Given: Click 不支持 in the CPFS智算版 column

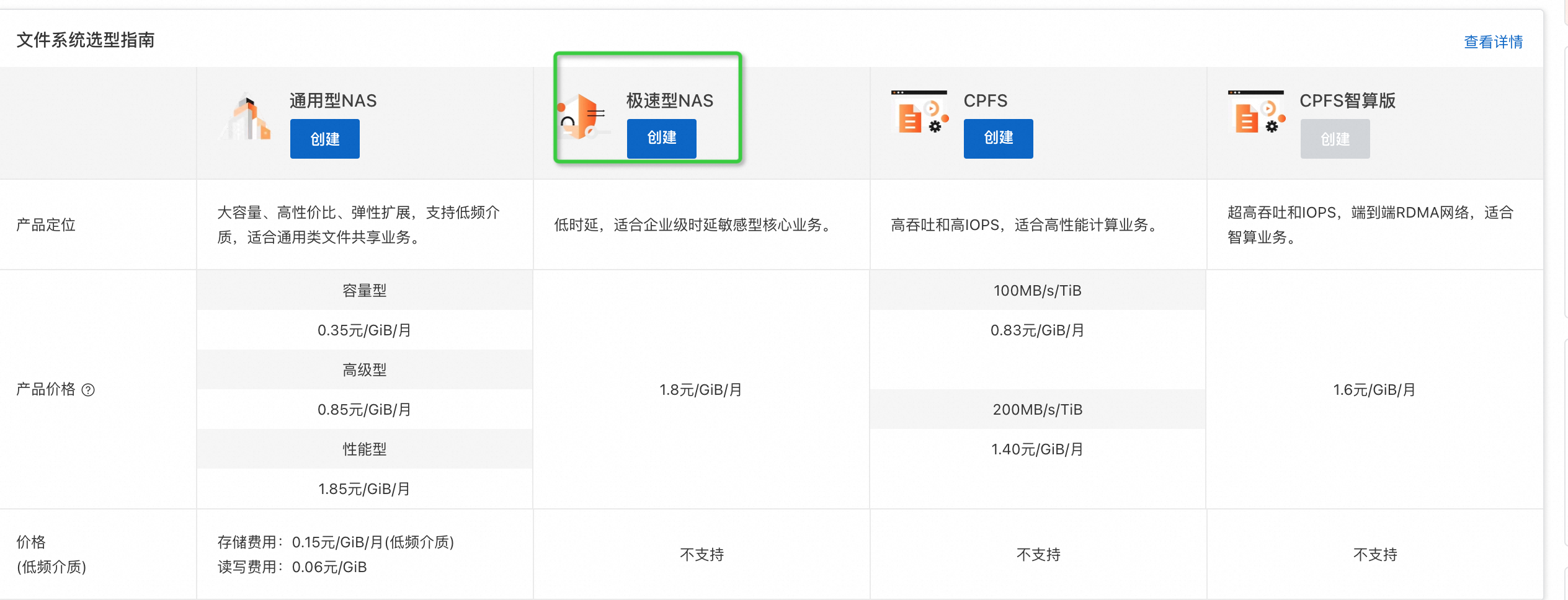Looking at the screenshot, I should [1375, 555].
